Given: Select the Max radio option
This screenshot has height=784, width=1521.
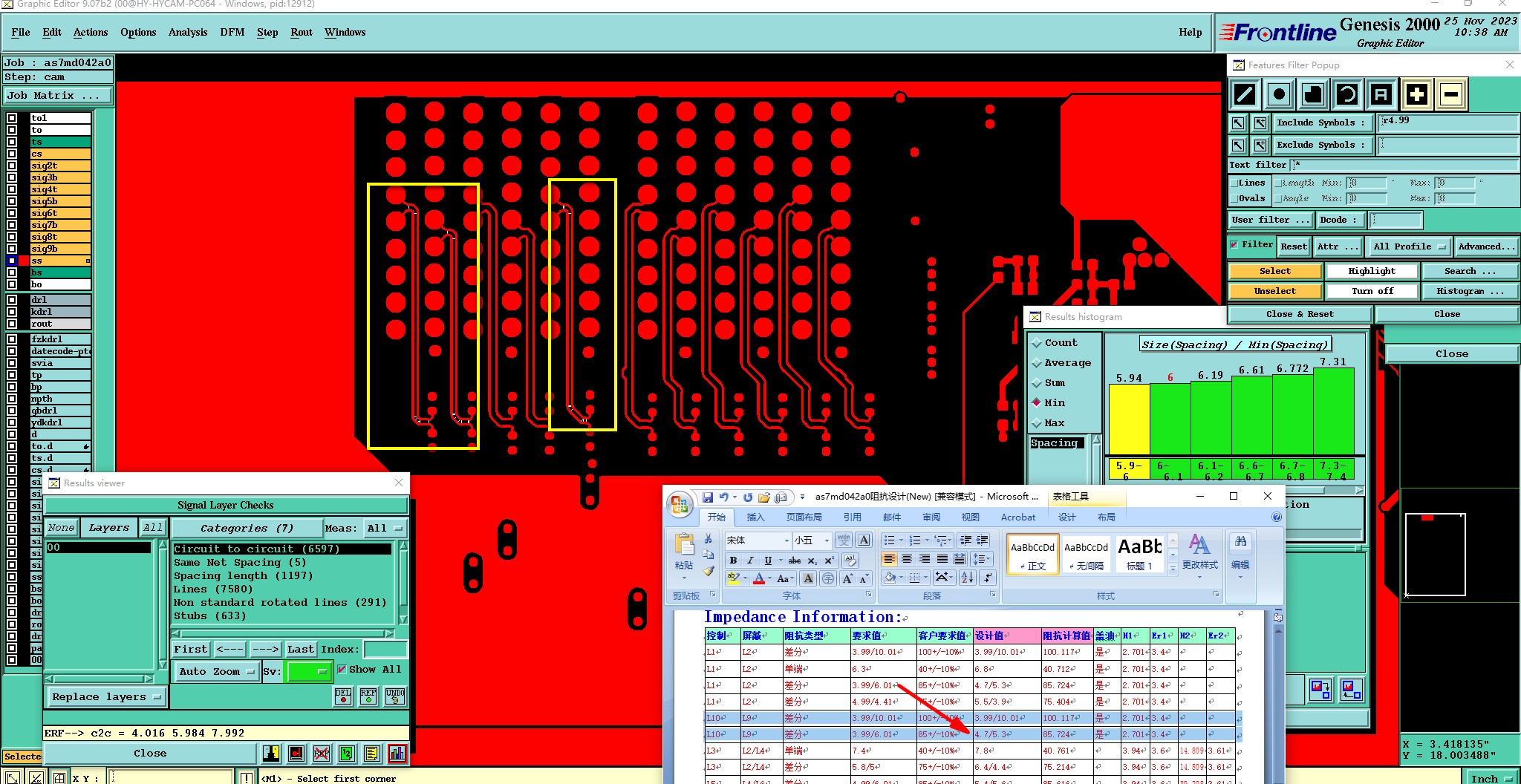Looking at the screenshot, I should pyautogui.click(x=1037, y=422).
